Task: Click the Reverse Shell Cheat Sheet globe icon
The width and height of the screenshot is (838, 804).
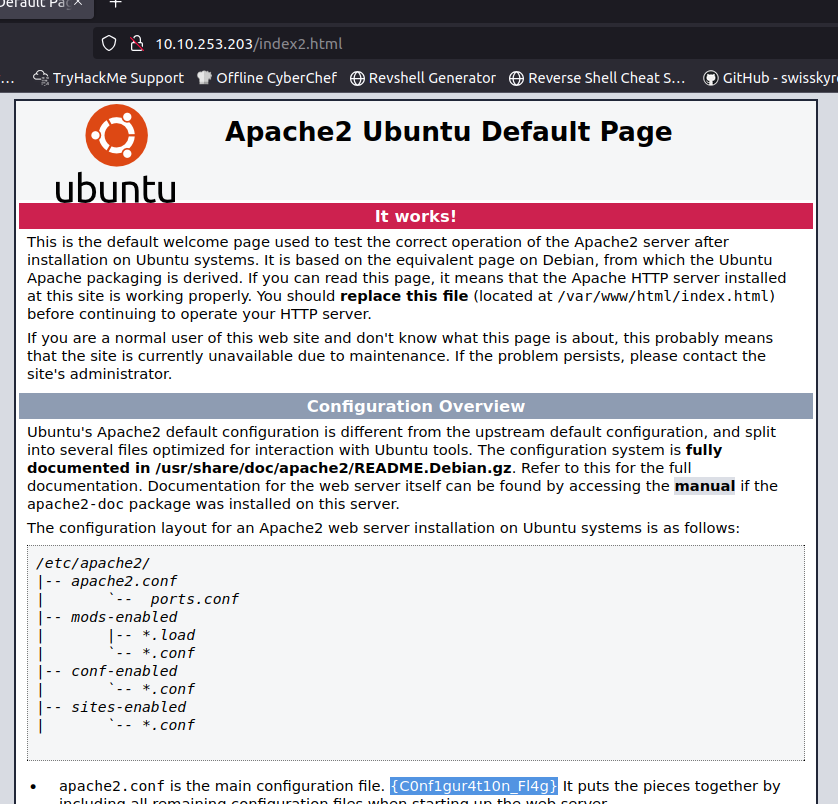Action: [516, 78]
